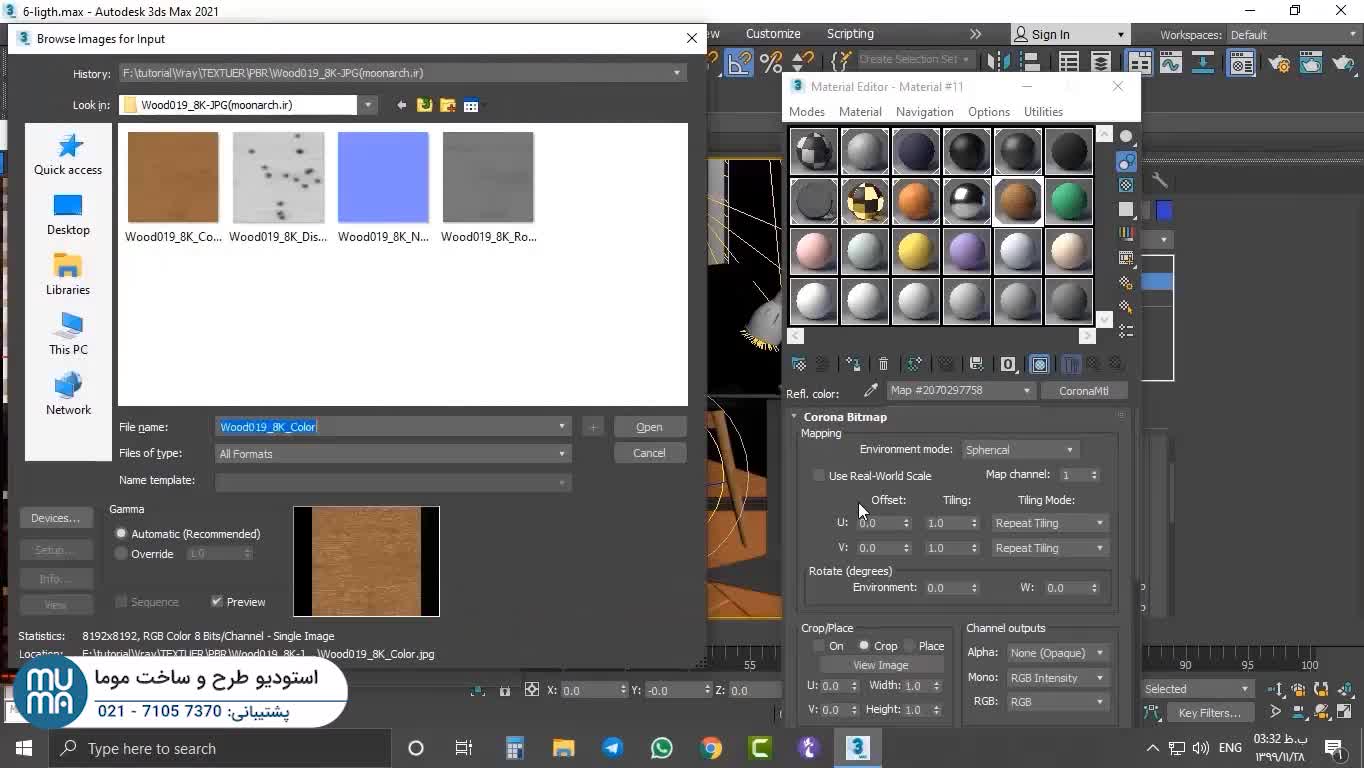
Task: Go up one folder level icon
Action: coord(424,105)
